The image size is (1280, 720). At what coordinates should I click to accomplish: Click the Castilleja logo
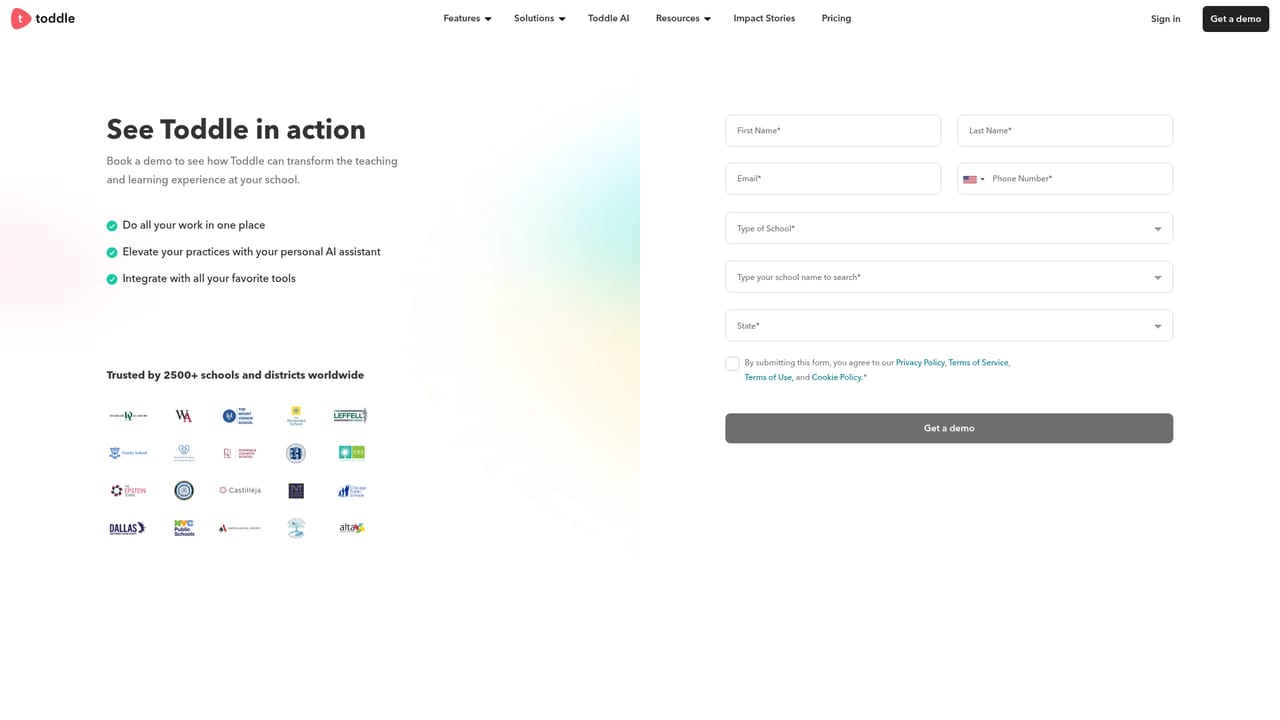coord(239,491)
